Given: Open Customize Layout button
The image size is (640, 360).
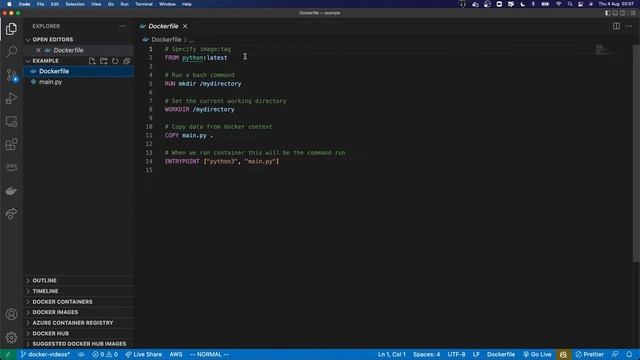Looking at the screenshot, I should [633, 13].
